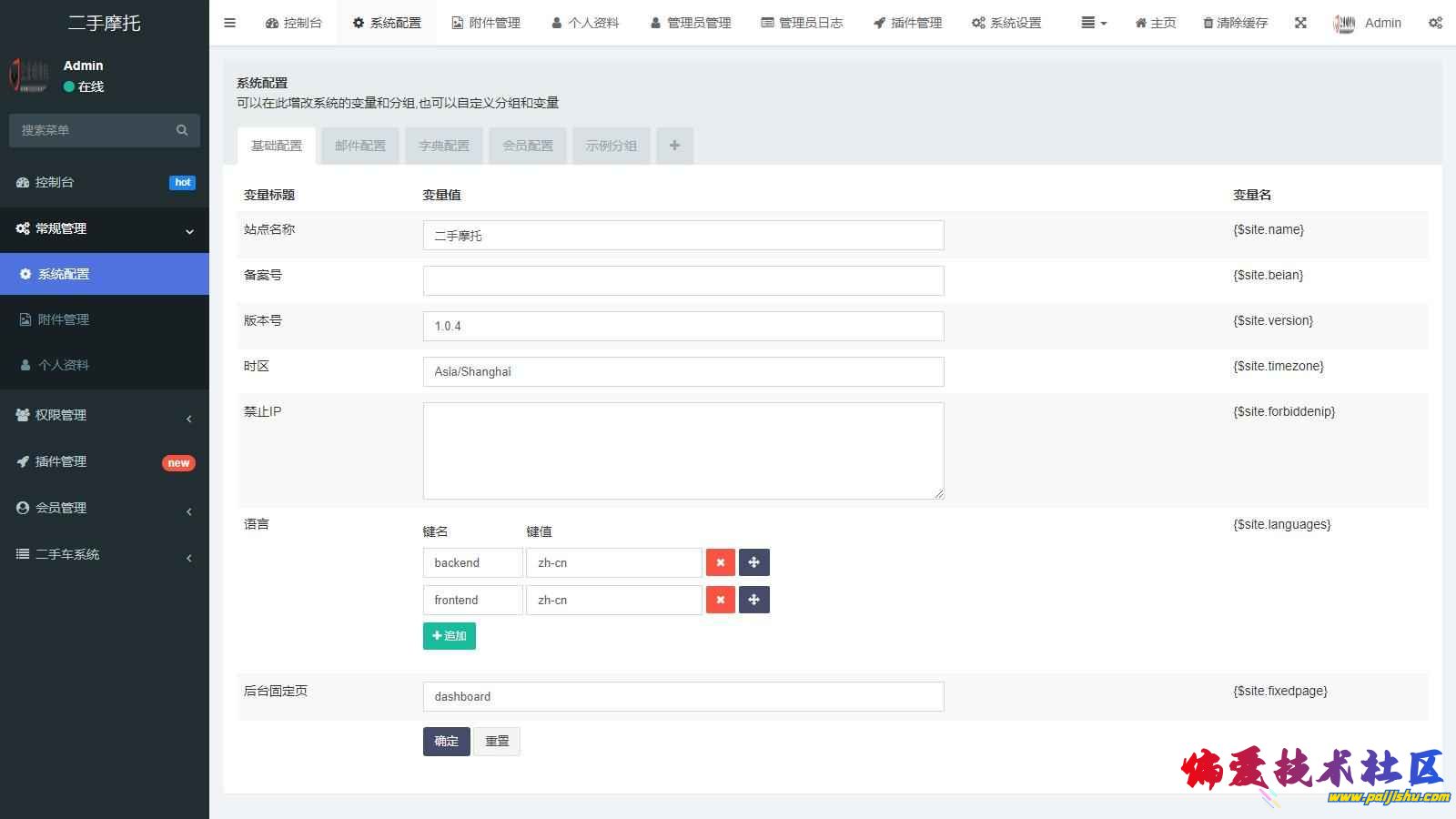Expand the 权限管理 sidebar menu
The width and height of the screenshot is (1456, 819).
tap(104, 415)
